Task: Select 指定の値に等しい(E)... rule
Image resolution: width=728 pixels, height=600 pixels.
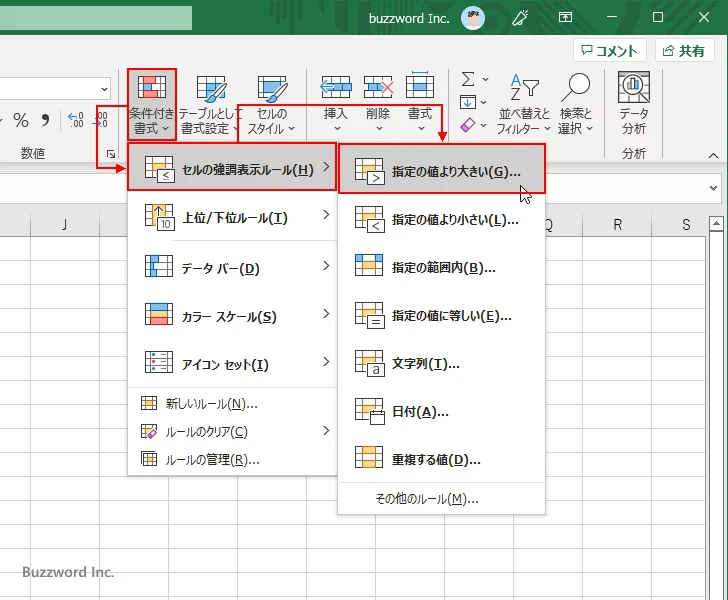Action: click(442, 315)
